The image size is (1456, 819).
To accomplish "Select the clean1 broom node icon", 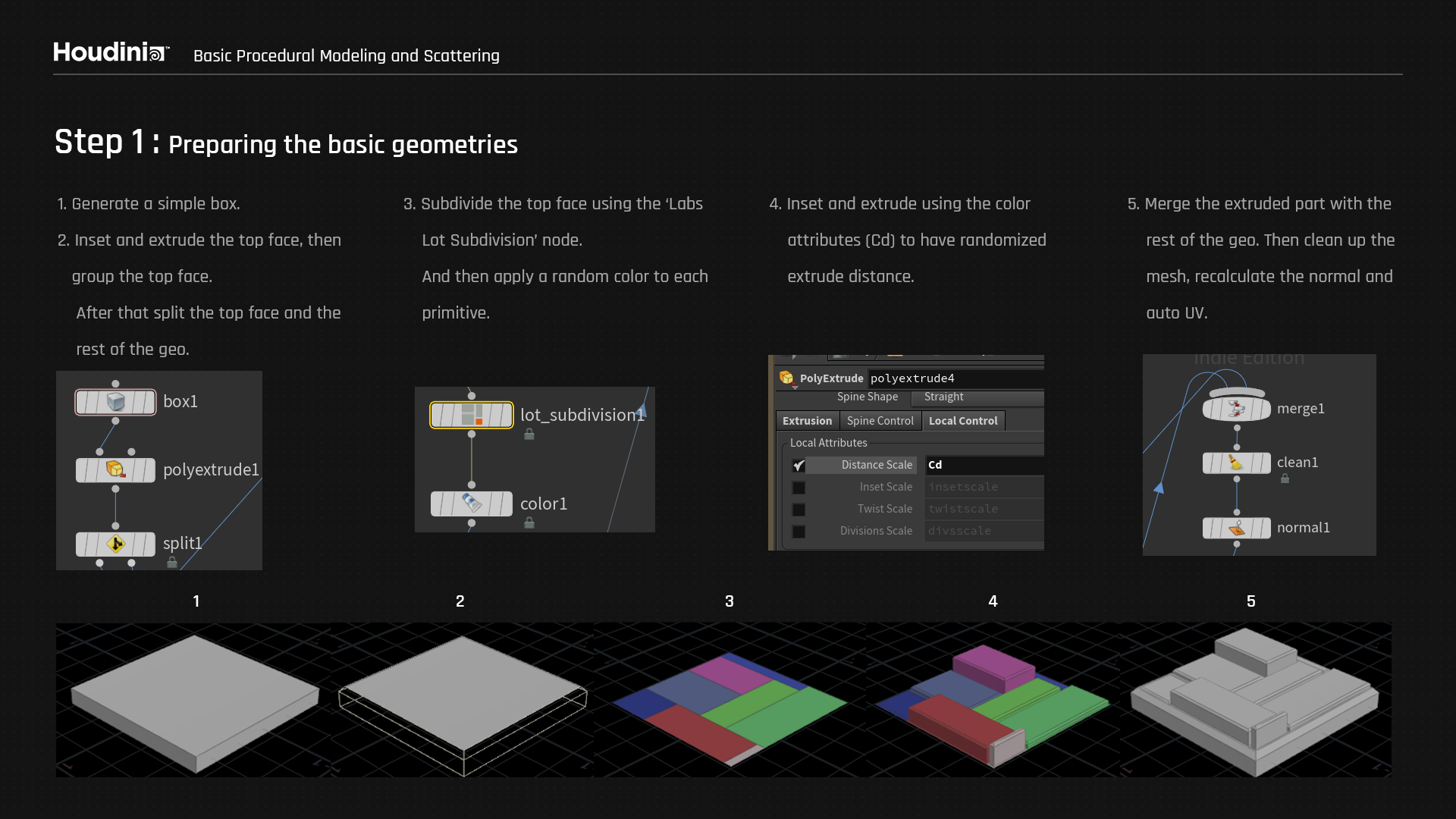I will tap(1237, 463).
